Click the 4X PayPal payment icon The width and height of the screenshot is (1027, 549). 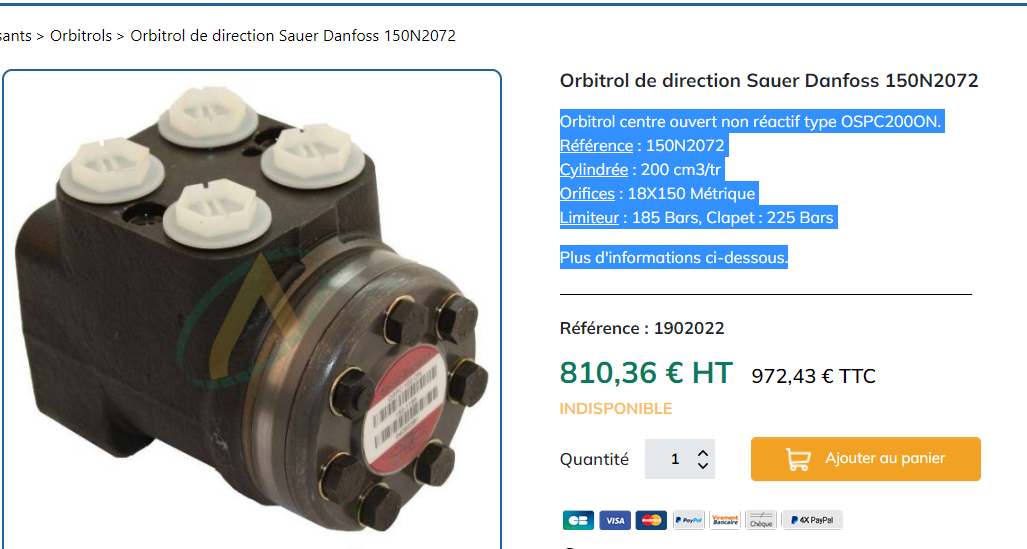(812, 520)
